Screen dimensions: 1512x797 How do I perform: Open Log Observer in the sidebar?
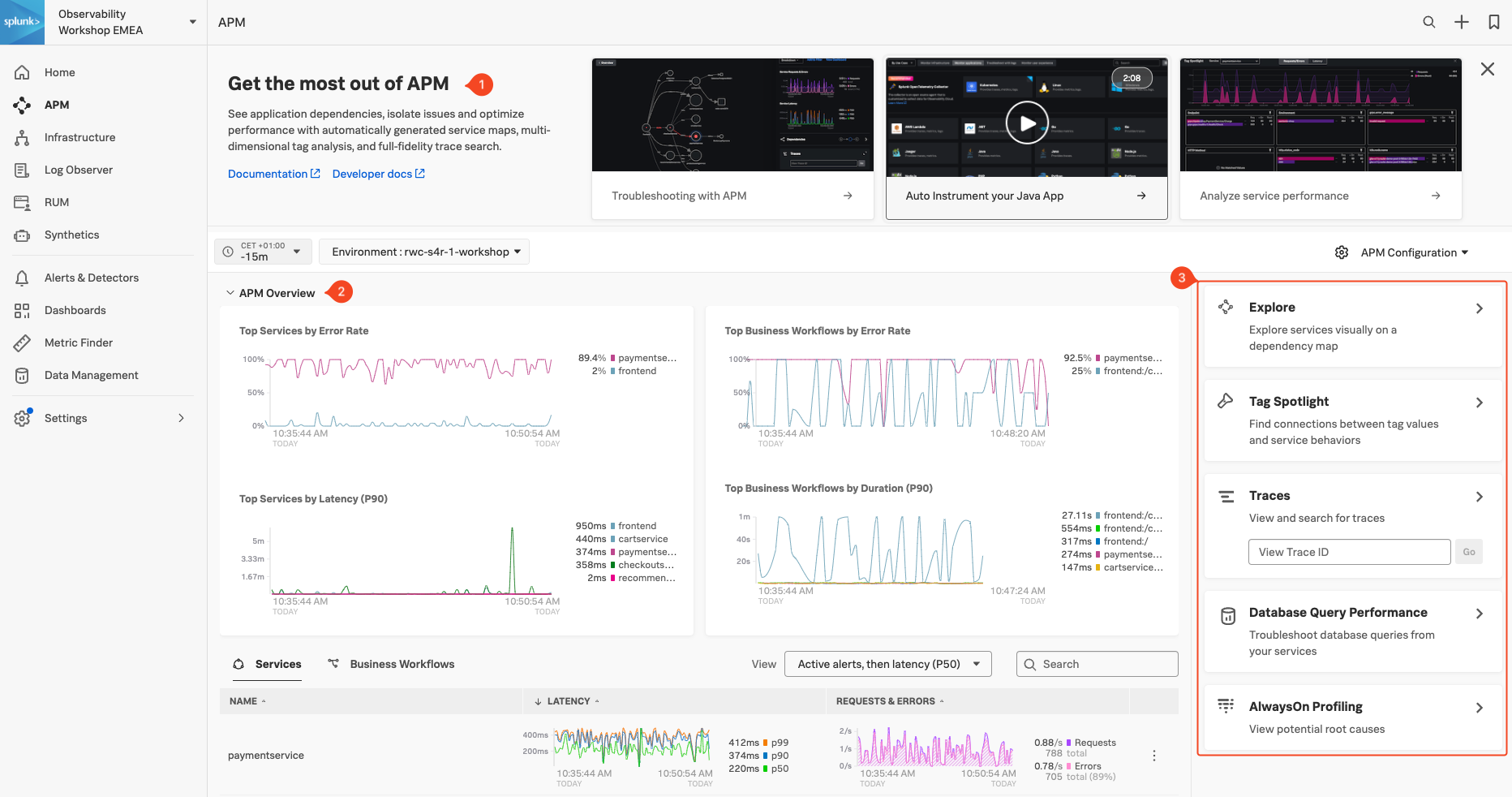click(x=78, y=170)
